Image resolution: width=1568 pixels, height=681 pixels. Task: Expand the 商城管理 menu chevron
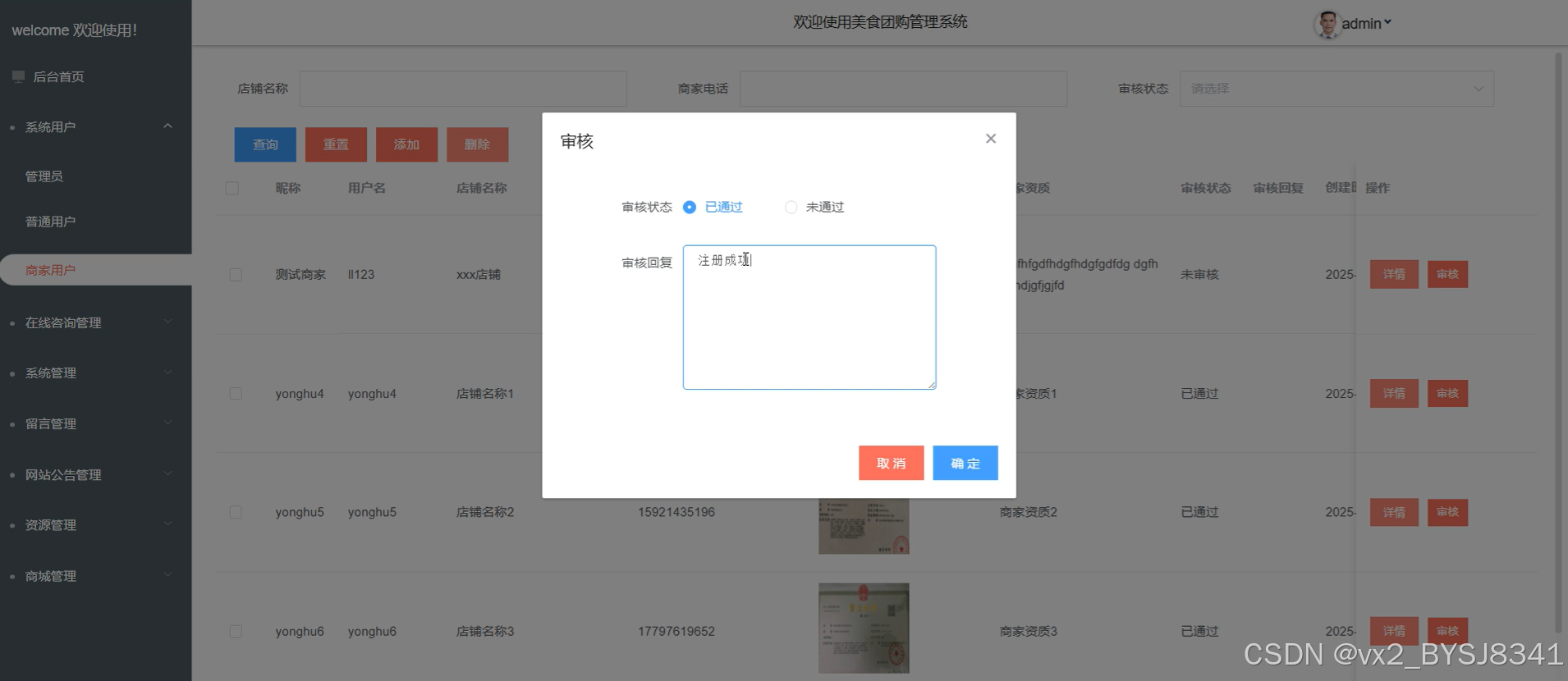pos(167,575)
